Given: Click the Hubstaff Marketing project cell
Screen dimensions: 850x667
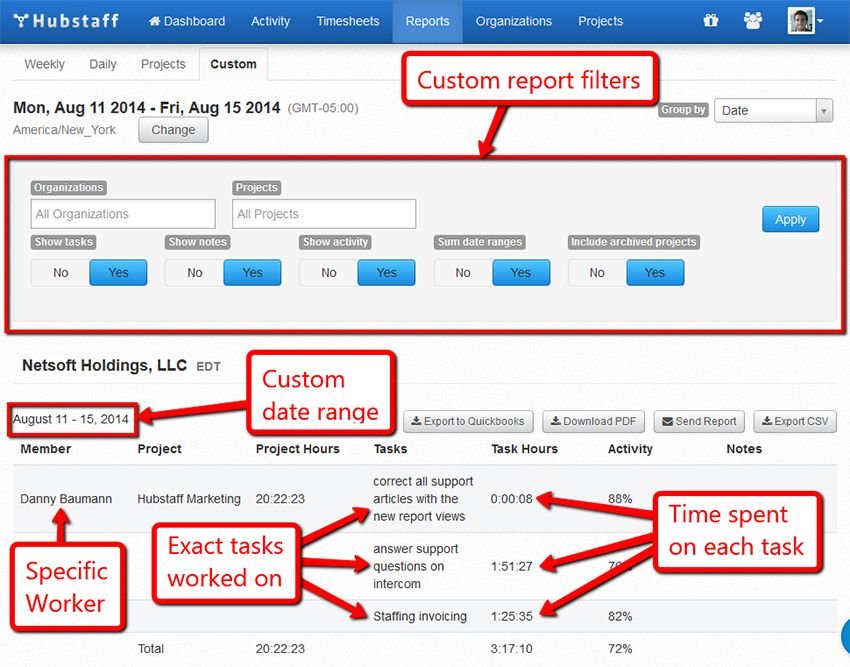Looking at the screenshot, I should [x=189, y=499].
